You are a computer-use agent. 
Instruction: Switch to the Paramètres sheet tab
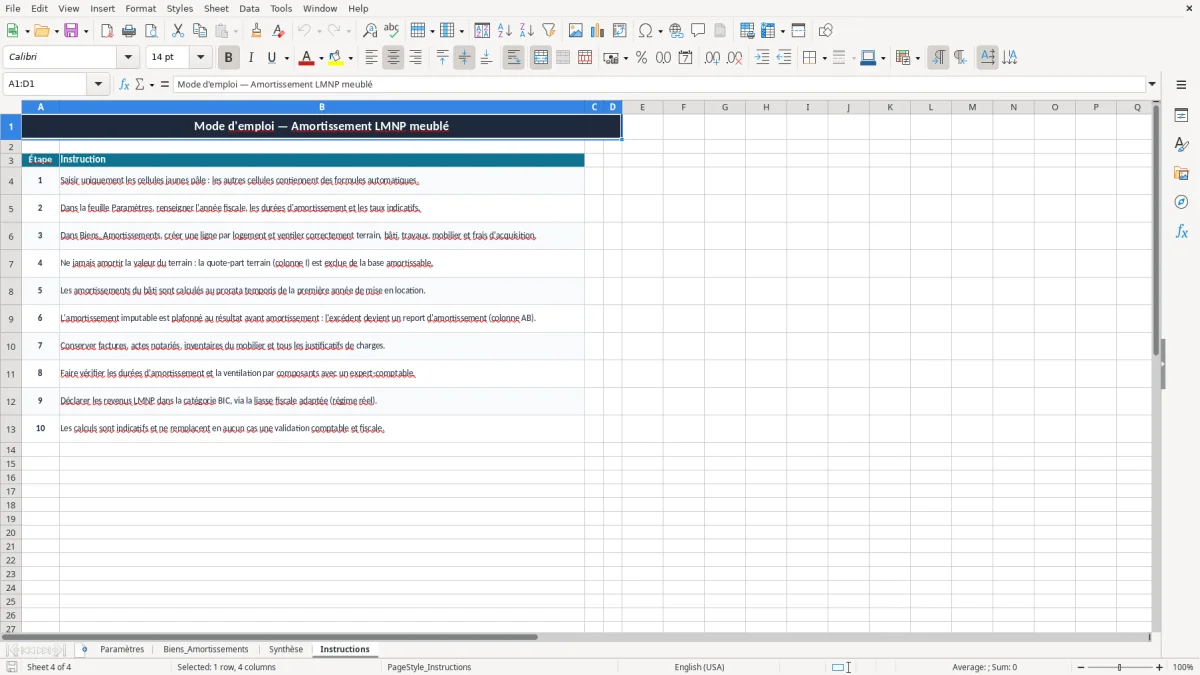coord(122,649)
